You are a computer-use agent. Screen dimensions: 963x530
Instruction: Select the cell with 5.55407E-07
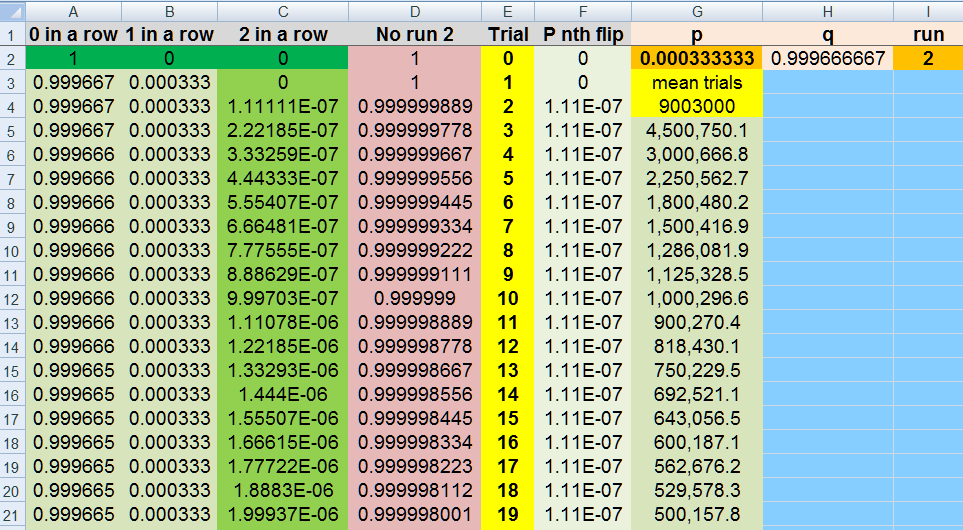pos(283,202)
